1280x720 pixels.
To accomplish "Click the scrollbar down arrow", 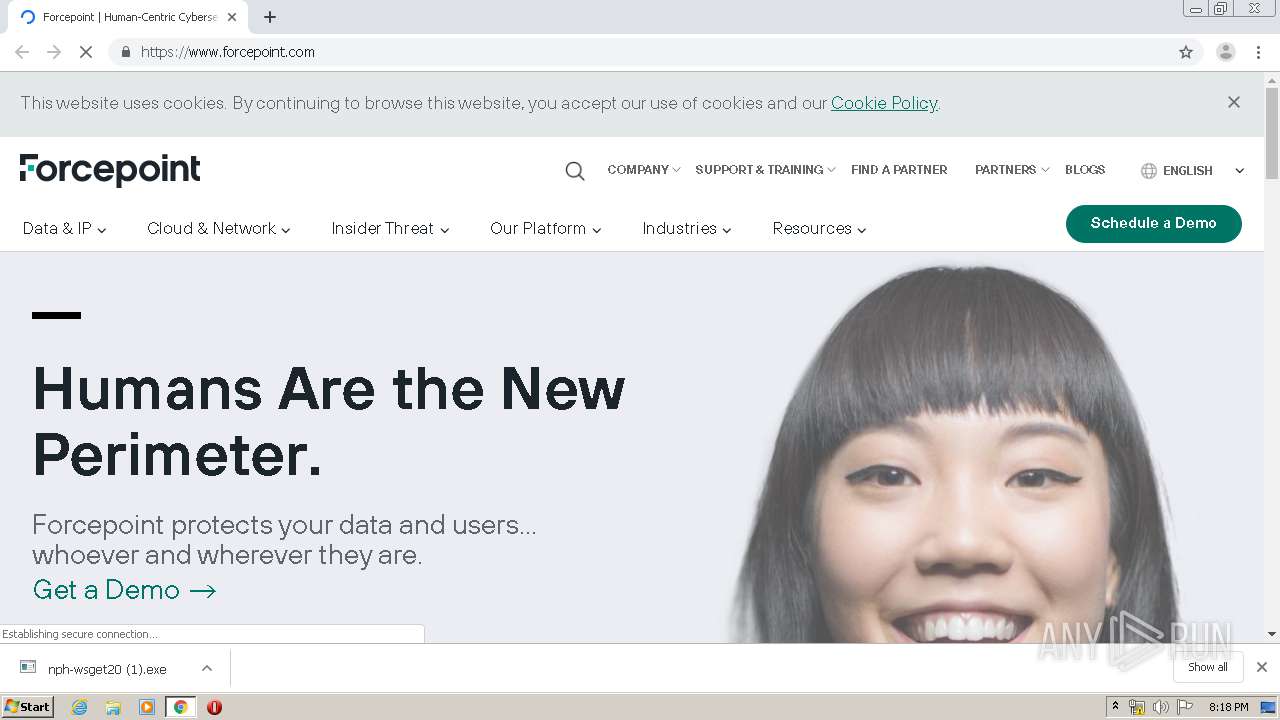I will (x=1272, y=634).
